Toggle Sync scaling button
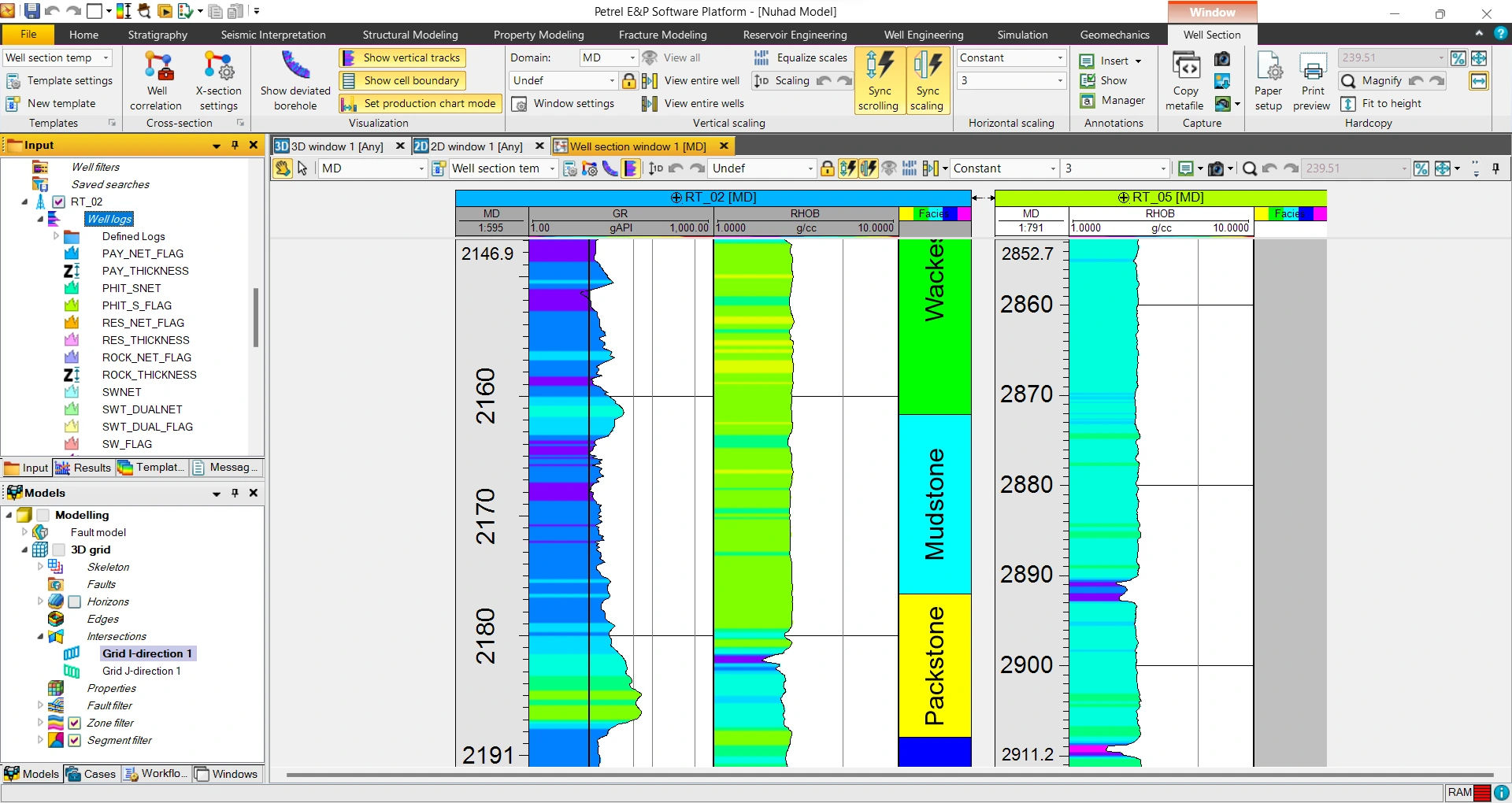This screenshot has height=803, width=1512. coord(927,81)
